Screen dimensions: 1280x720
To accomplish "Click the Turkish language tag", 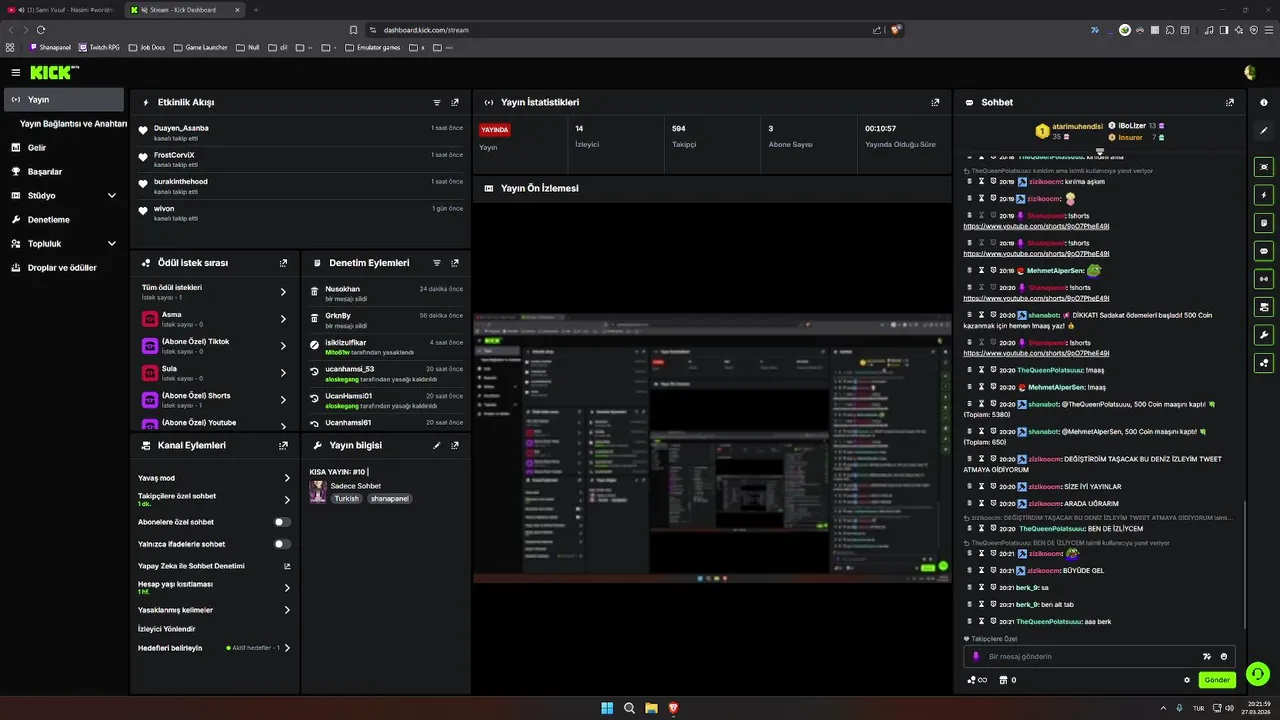I will click(346, 498).
